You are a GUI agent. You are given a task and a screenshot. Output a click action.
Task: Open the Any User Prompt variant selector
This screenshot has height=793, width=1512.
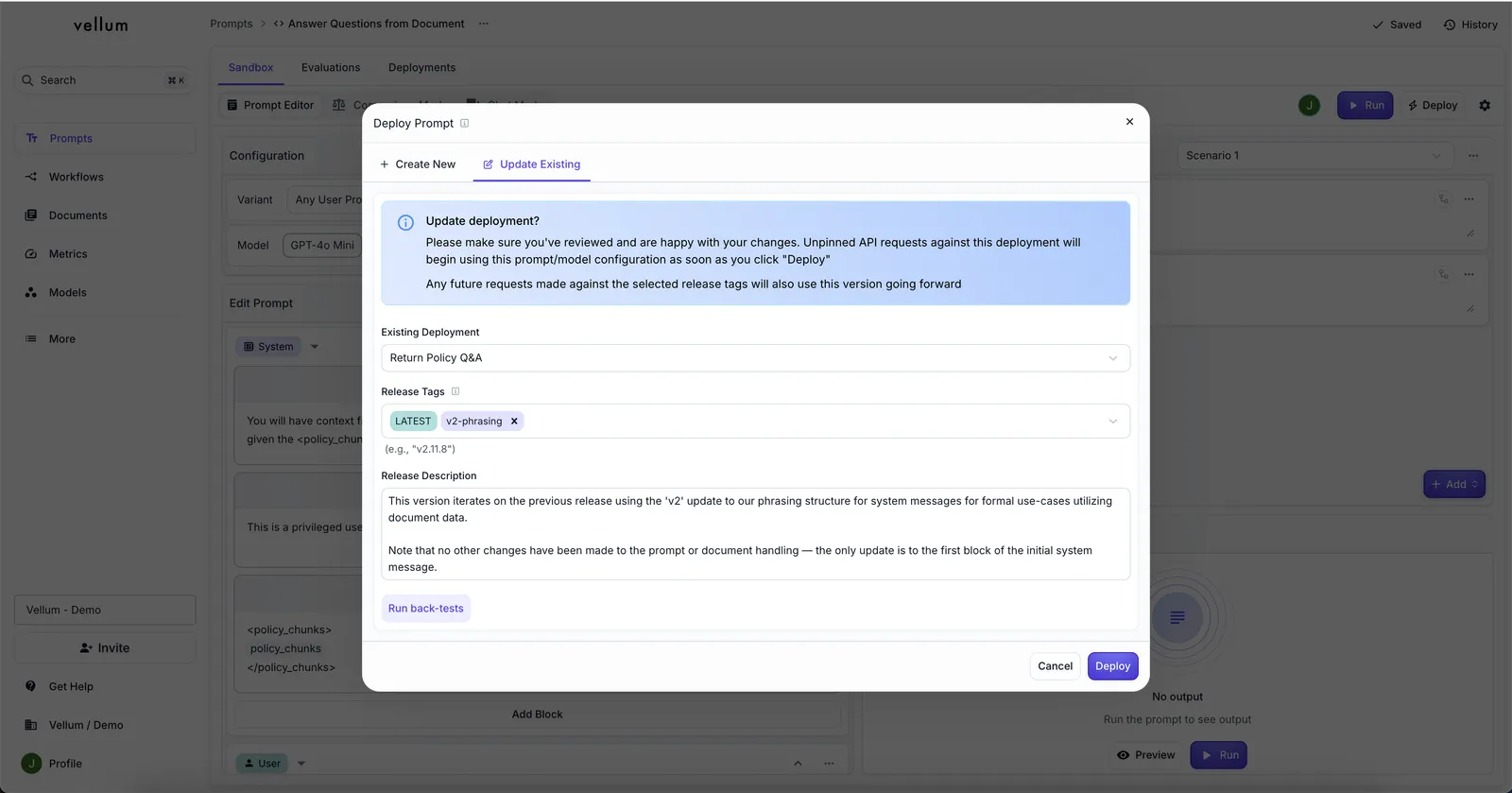point(326,200)
